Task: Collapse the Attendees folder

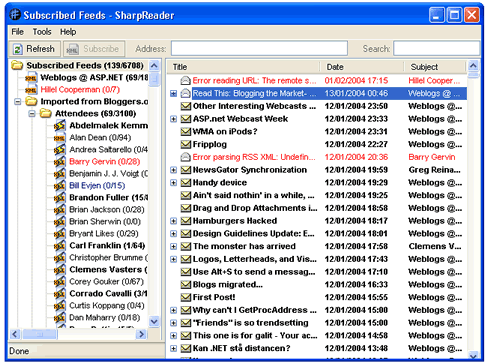Action: pos(32,113)
